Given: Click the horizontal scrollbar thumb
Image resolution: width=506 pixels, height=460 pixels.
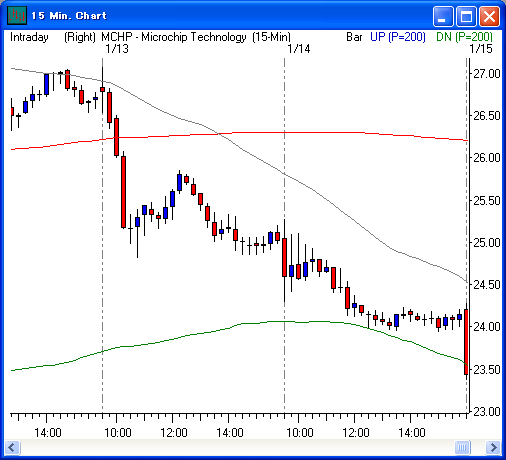Looking at the screenshot, I should click(462, 447).
